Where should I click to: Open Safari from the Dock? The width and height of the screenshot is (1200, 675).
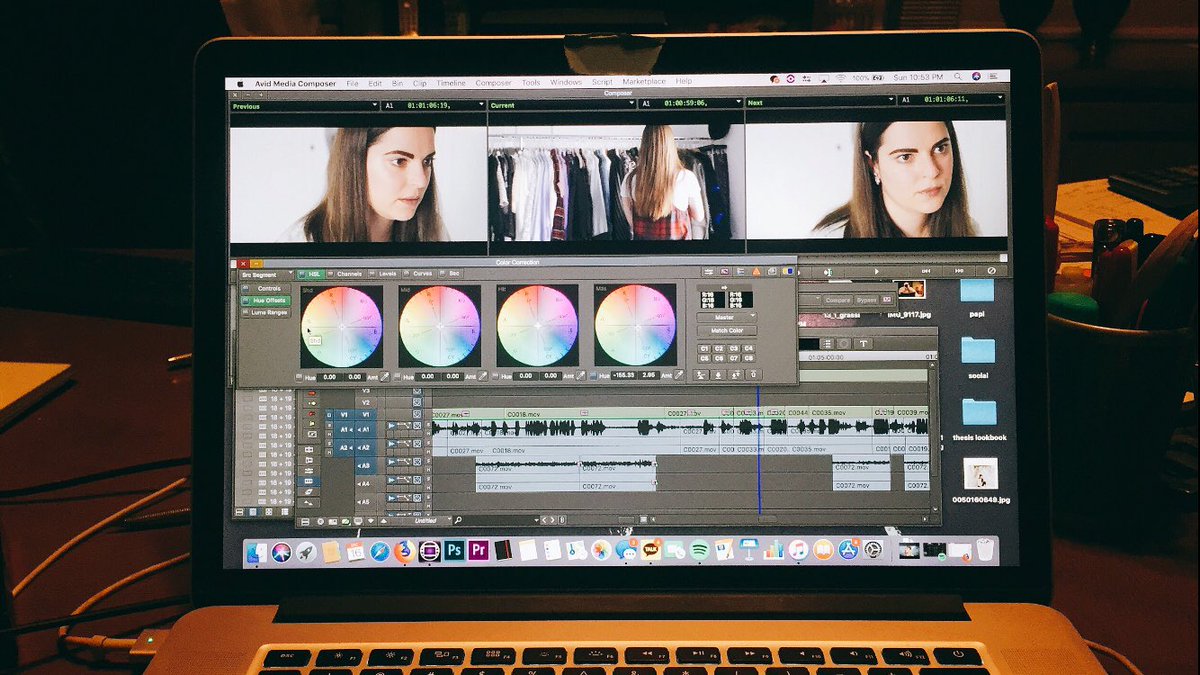coord(379,550)
